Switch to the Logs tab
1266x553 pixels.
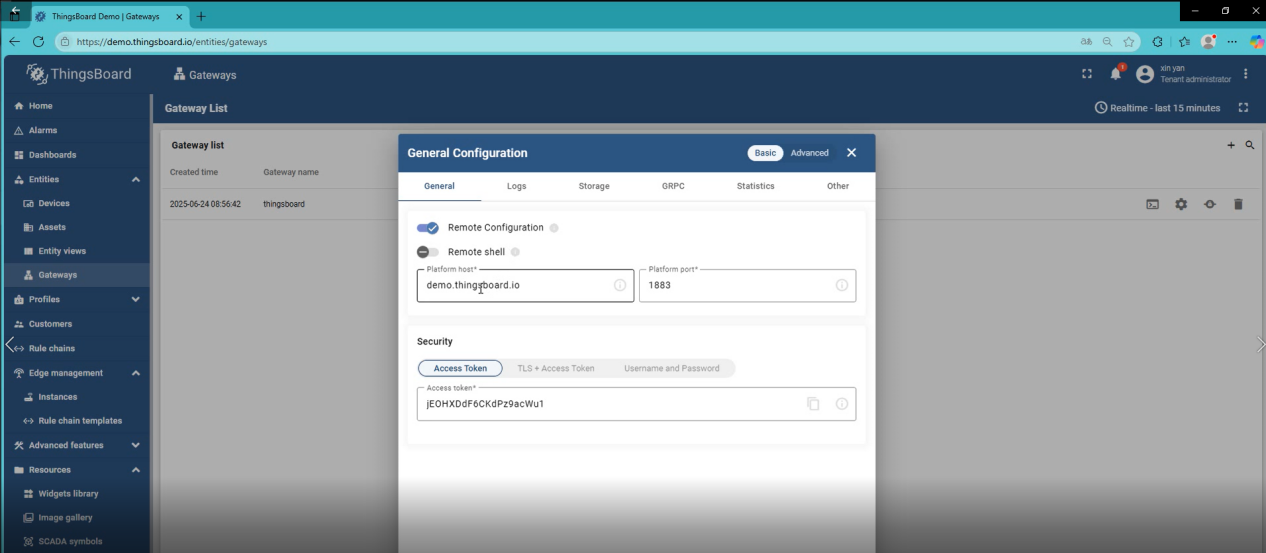[x=516, y=186]
